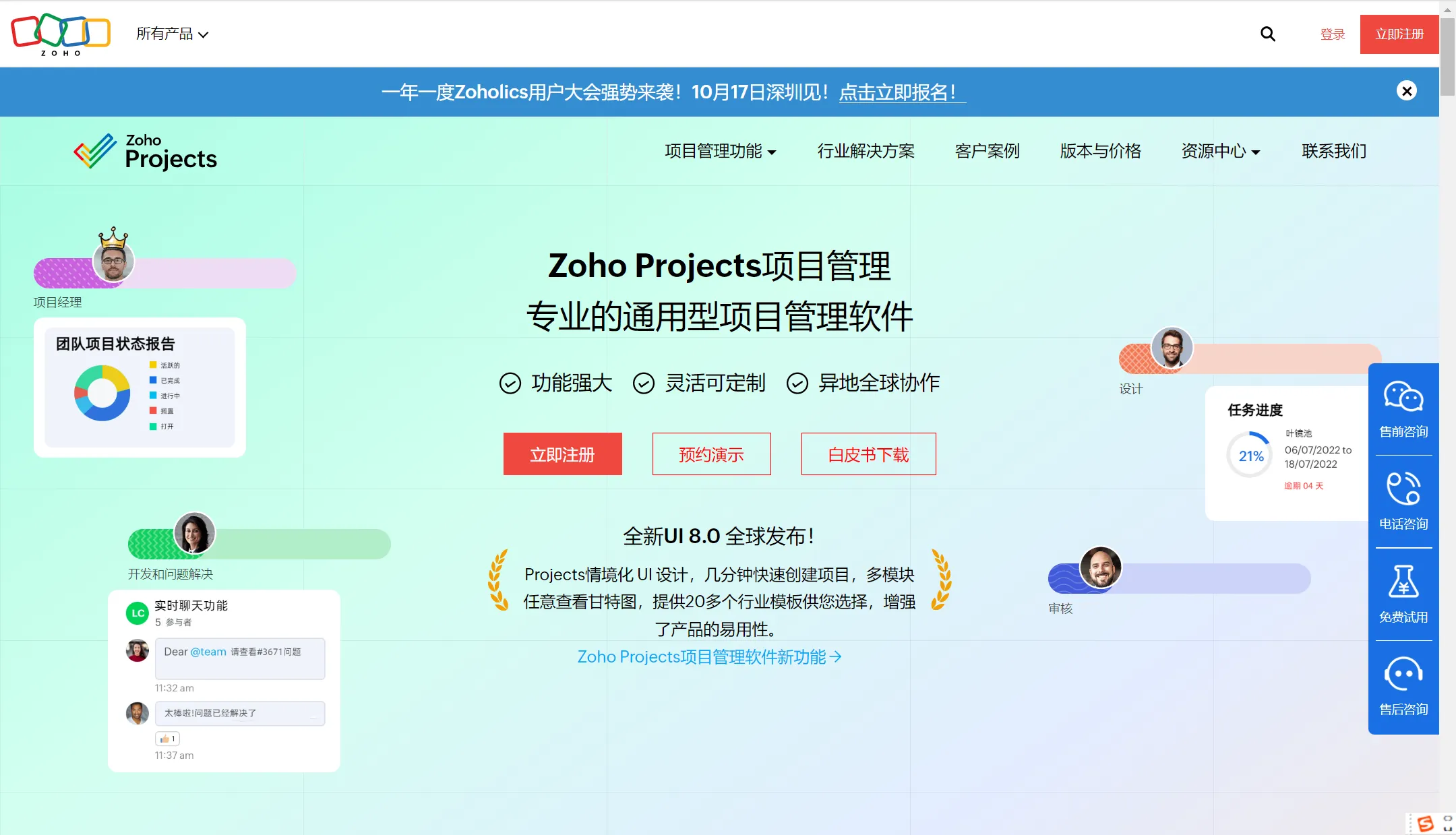This screenshot has height=835, width=1456.
Task: Click the 团队项目状态报告 card title
Action: point(115,344)
